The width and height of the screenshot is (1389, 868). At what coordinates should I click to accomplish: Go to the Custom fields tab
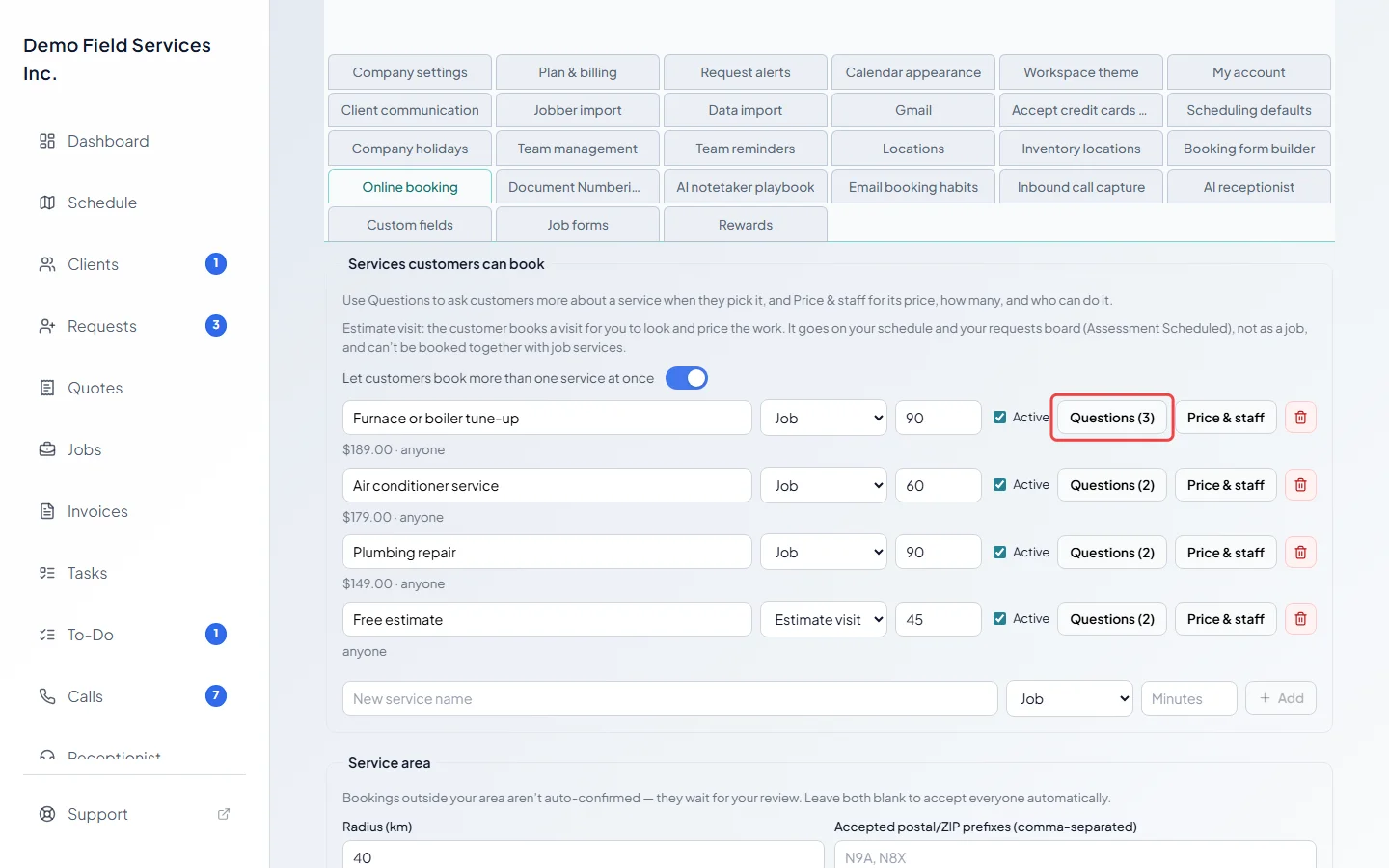click(410, 225)
